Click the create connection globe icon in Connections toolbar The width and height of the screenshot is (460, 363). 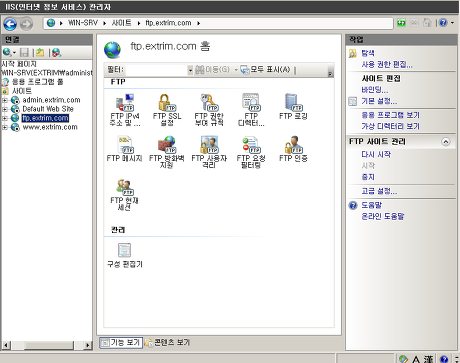[7, 52]
